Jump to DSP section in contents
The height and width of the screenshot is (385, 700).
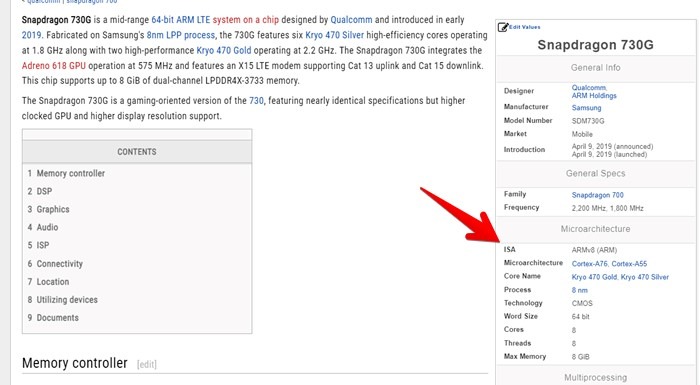(x=40, y=191)
